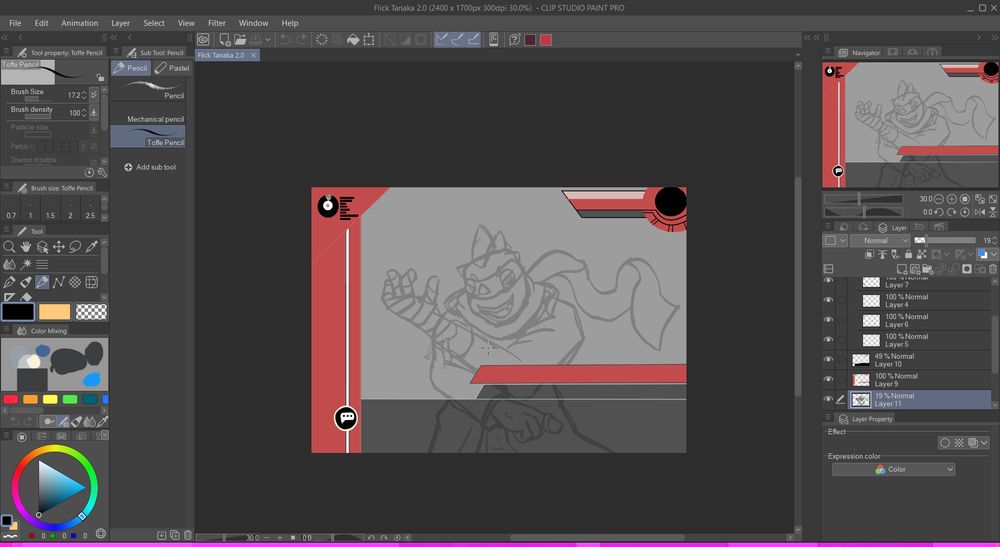Select the Toffe Pencil sub tool
Viewport: 1000px width, 547px height.
tap(149, 136)
